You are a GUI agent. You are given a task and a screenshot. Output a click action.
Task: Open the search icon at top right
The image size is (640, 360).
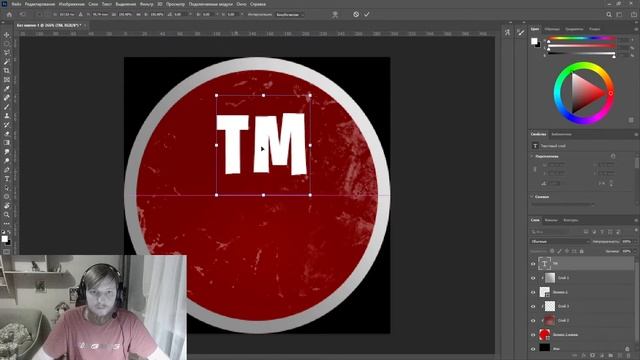609,14
